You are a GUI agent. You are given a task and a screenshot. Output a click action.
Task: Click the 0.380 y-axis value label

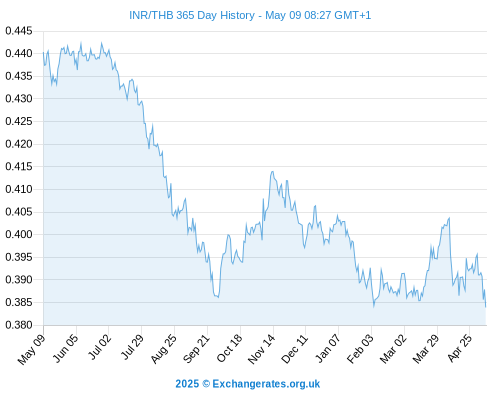pos(19,325)
